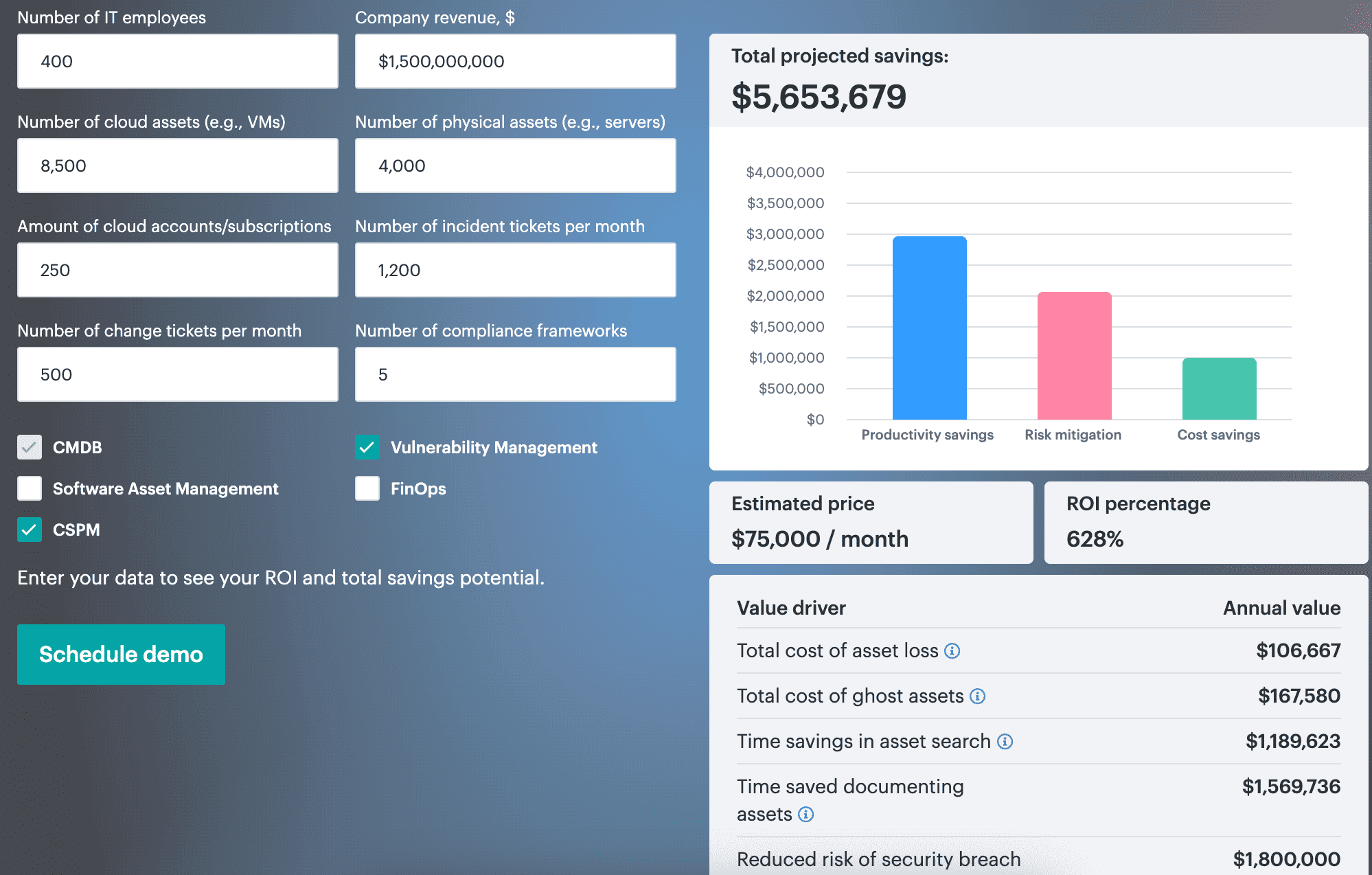1372x875 pixels.
Task: Focus the Number of physical assets field
Action: tap(516, 166)
